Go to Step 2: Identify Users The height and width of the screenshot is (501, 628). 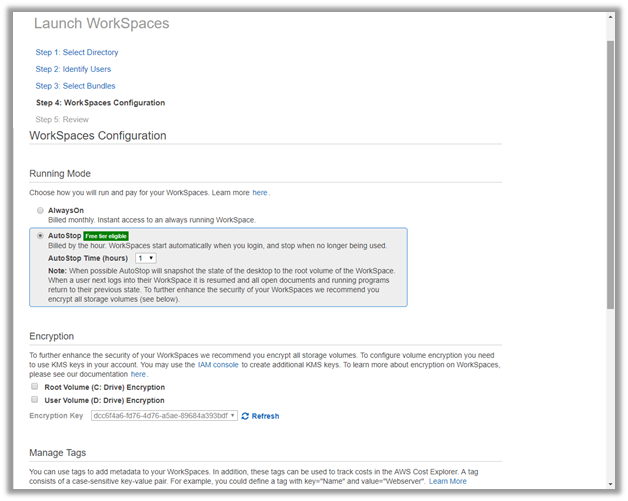point(73,69)
